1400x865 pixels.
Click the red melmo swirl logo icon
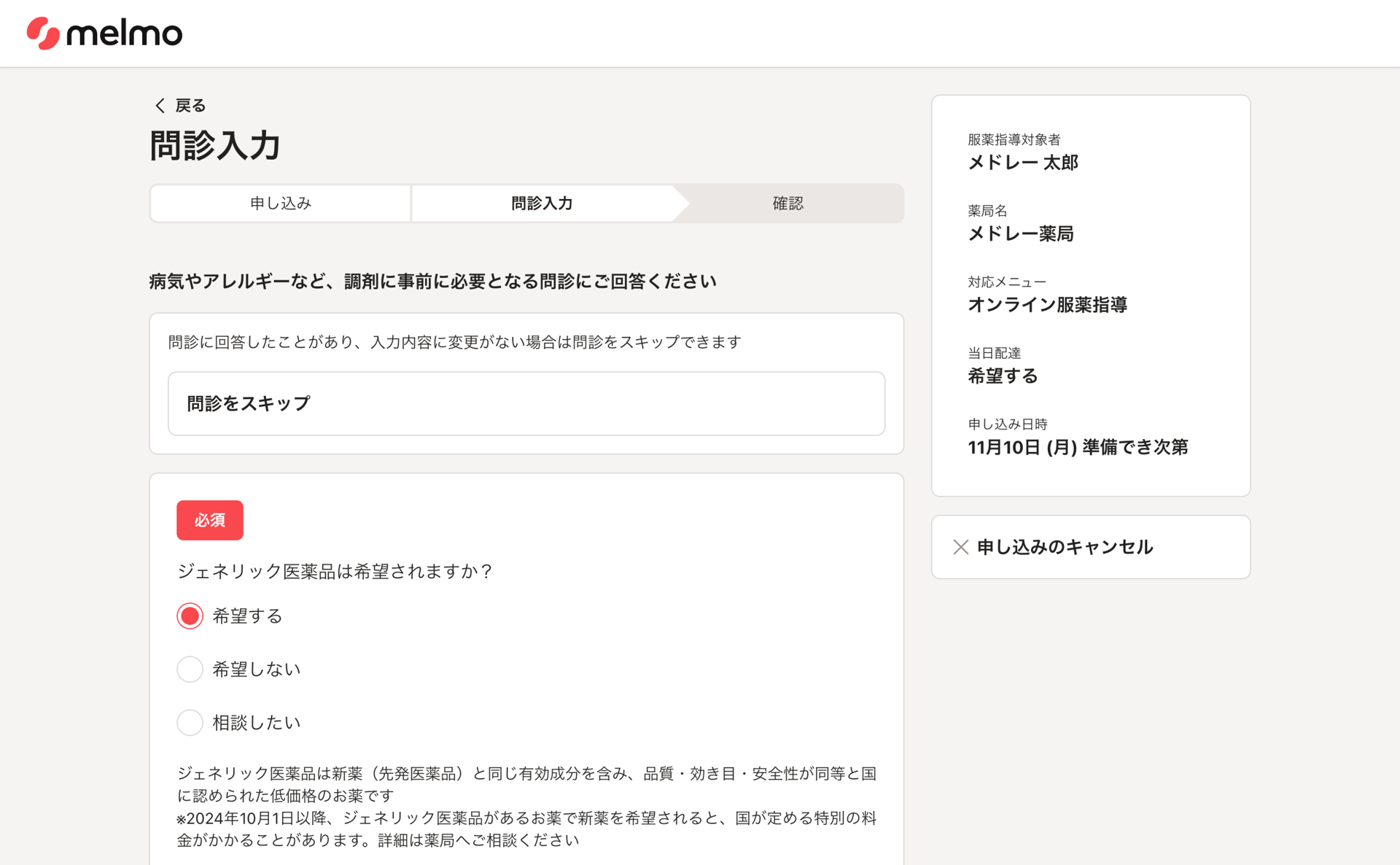[x=43, y=34]
